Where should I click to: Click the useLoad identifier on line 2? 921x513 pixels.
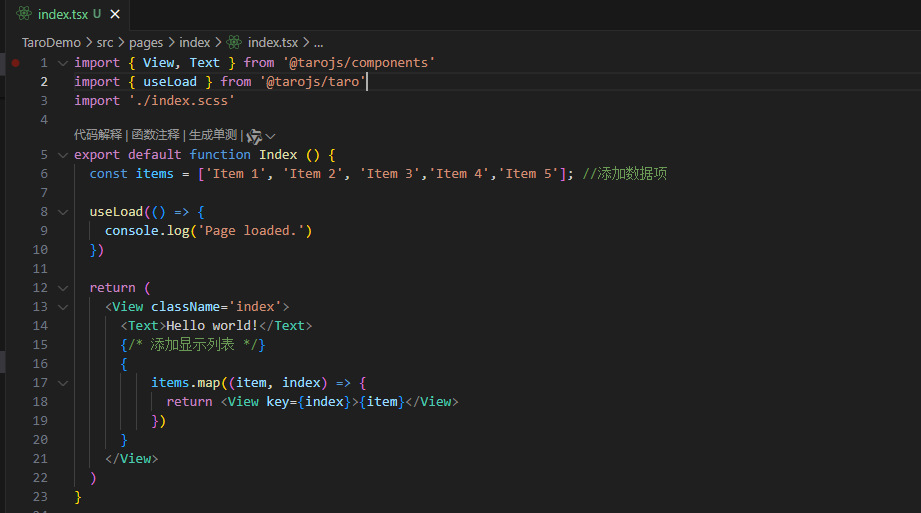click(170, 82)
